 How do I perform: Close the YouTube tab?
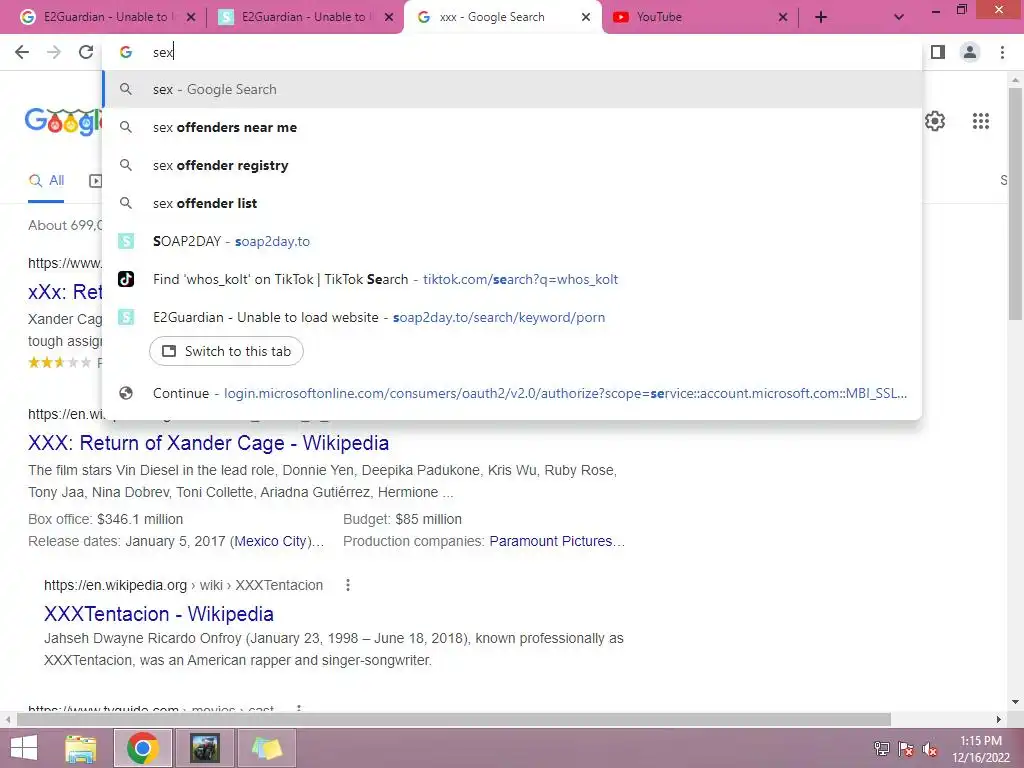783,18
